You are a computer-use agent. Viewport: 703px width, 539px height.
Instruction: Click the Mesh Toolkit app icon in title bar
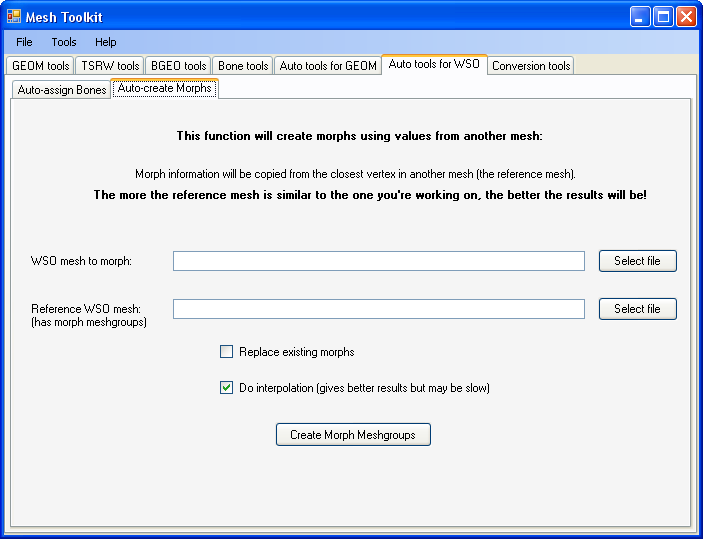tap(14, 17)
